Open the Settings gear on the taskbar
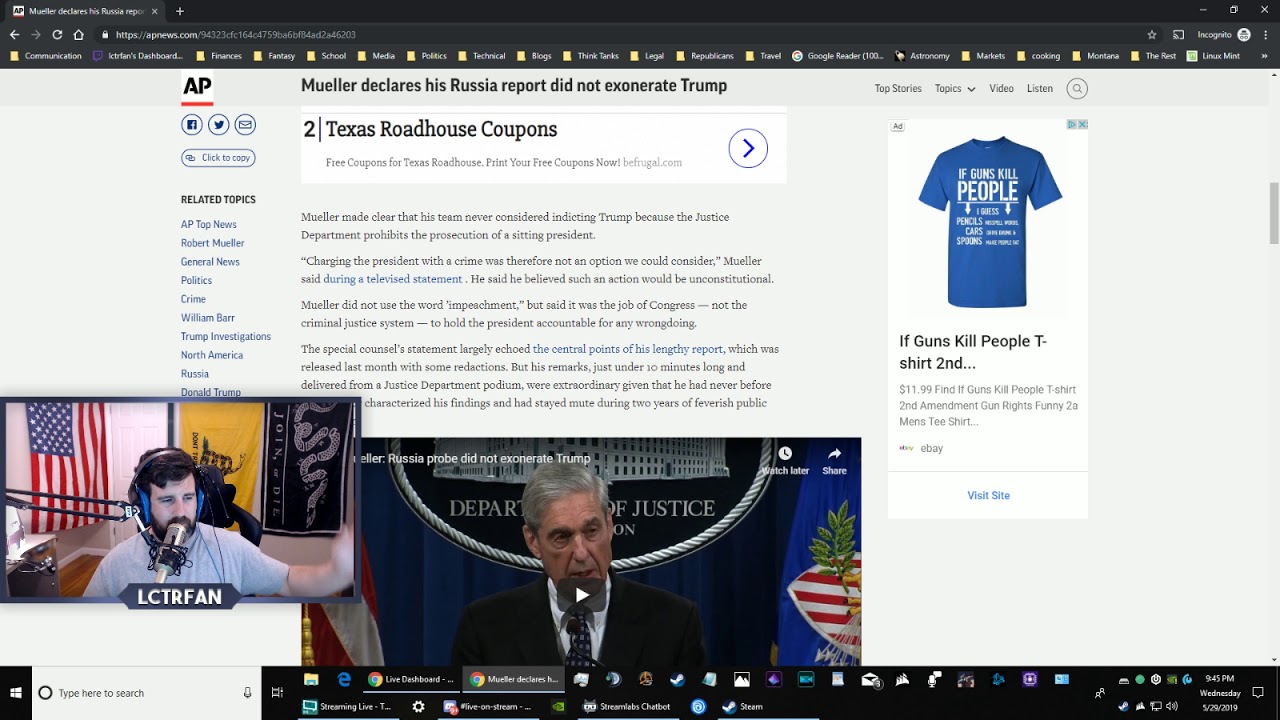The image size is (1280, 720). tap(418, 706)
